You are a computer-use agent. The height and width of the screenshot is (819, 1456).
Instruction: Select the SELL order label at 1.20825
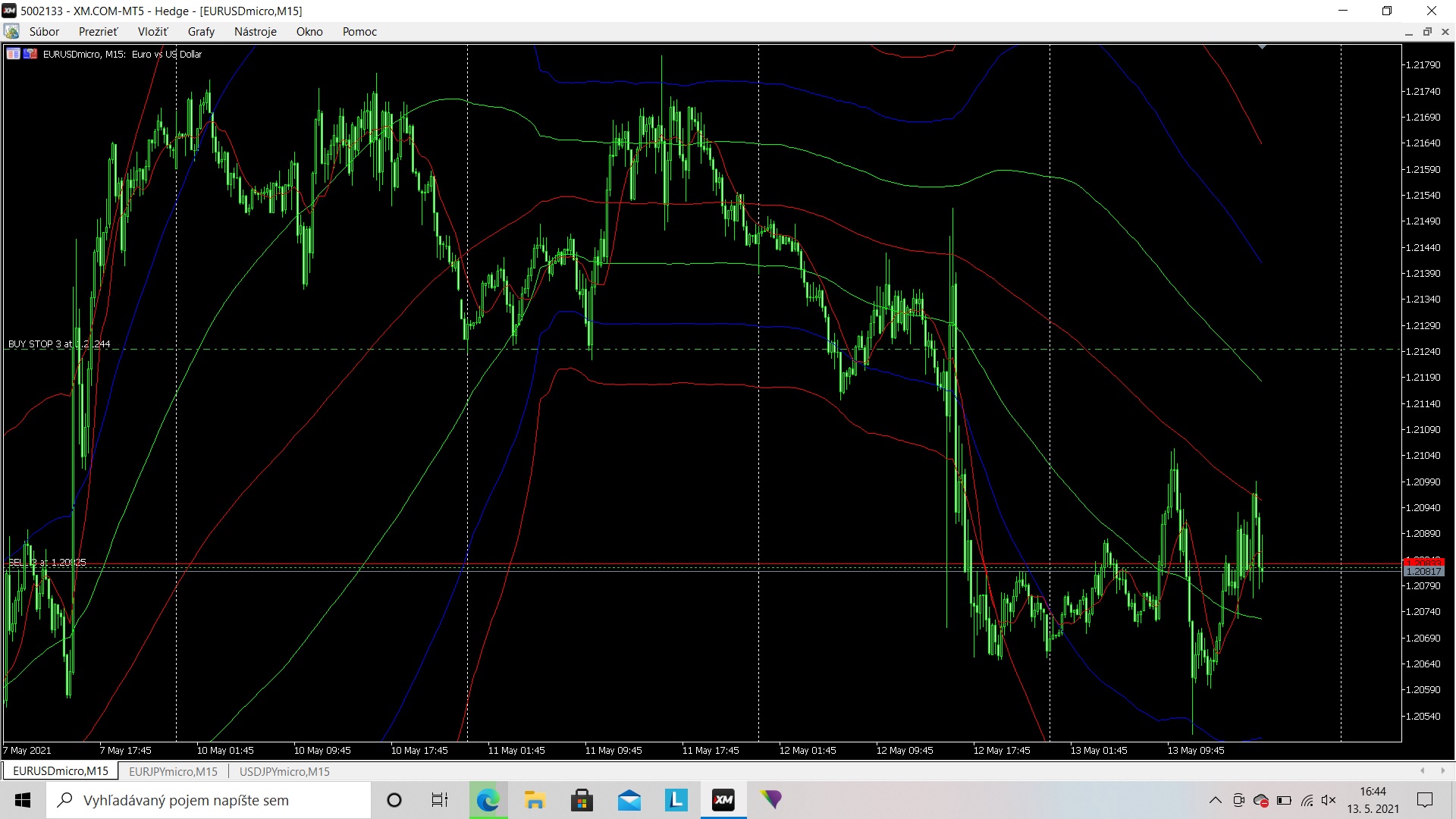click(47, 562)
